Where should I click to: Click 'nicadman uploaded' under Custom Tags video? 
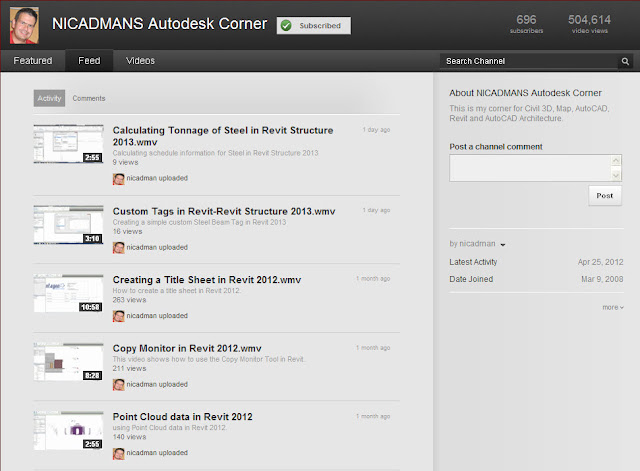pyautogui.click(x=157, y=247)
